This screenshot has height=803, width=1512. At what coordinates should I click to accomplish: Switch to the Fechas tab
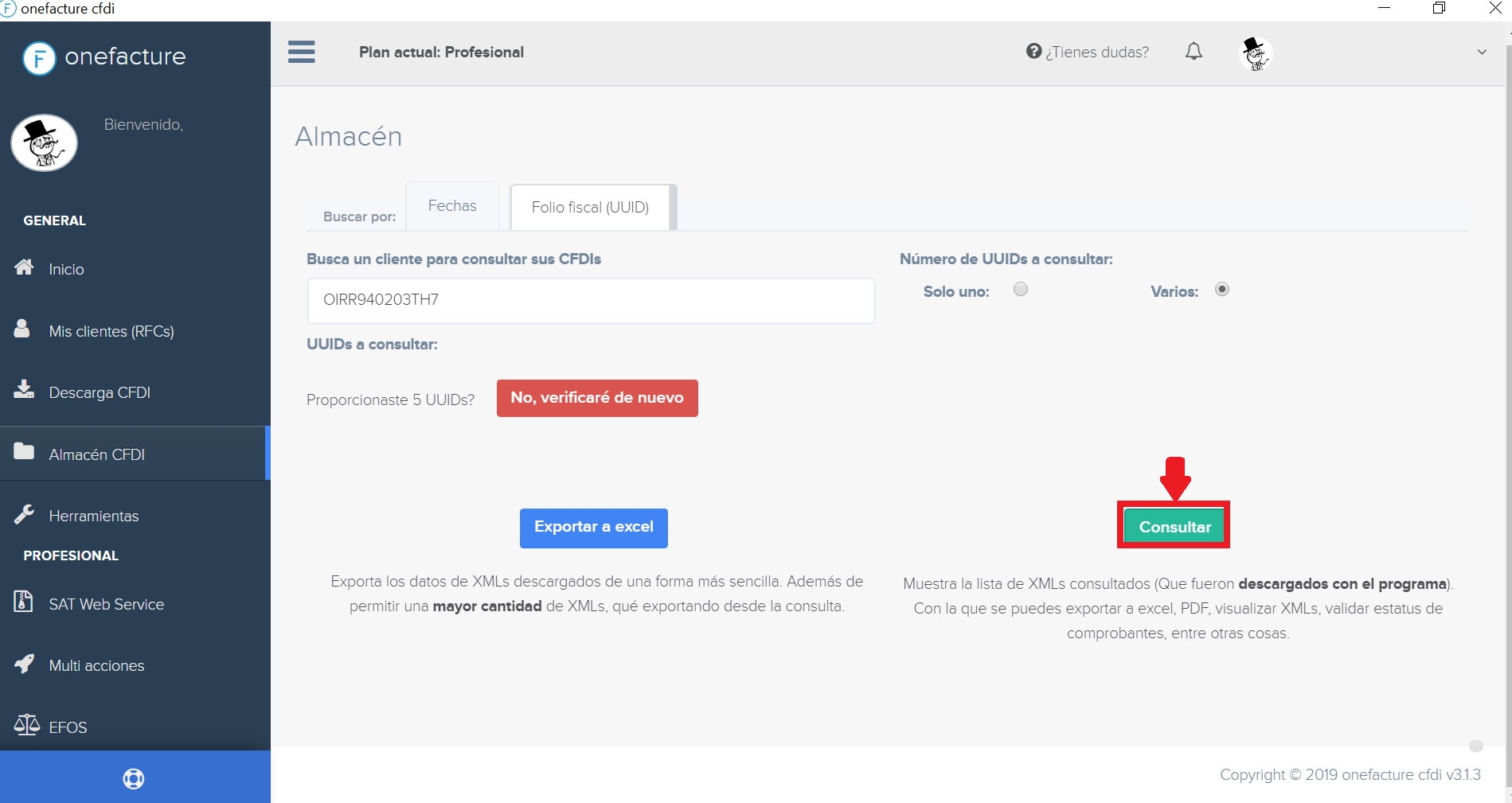tap(451, 205)
